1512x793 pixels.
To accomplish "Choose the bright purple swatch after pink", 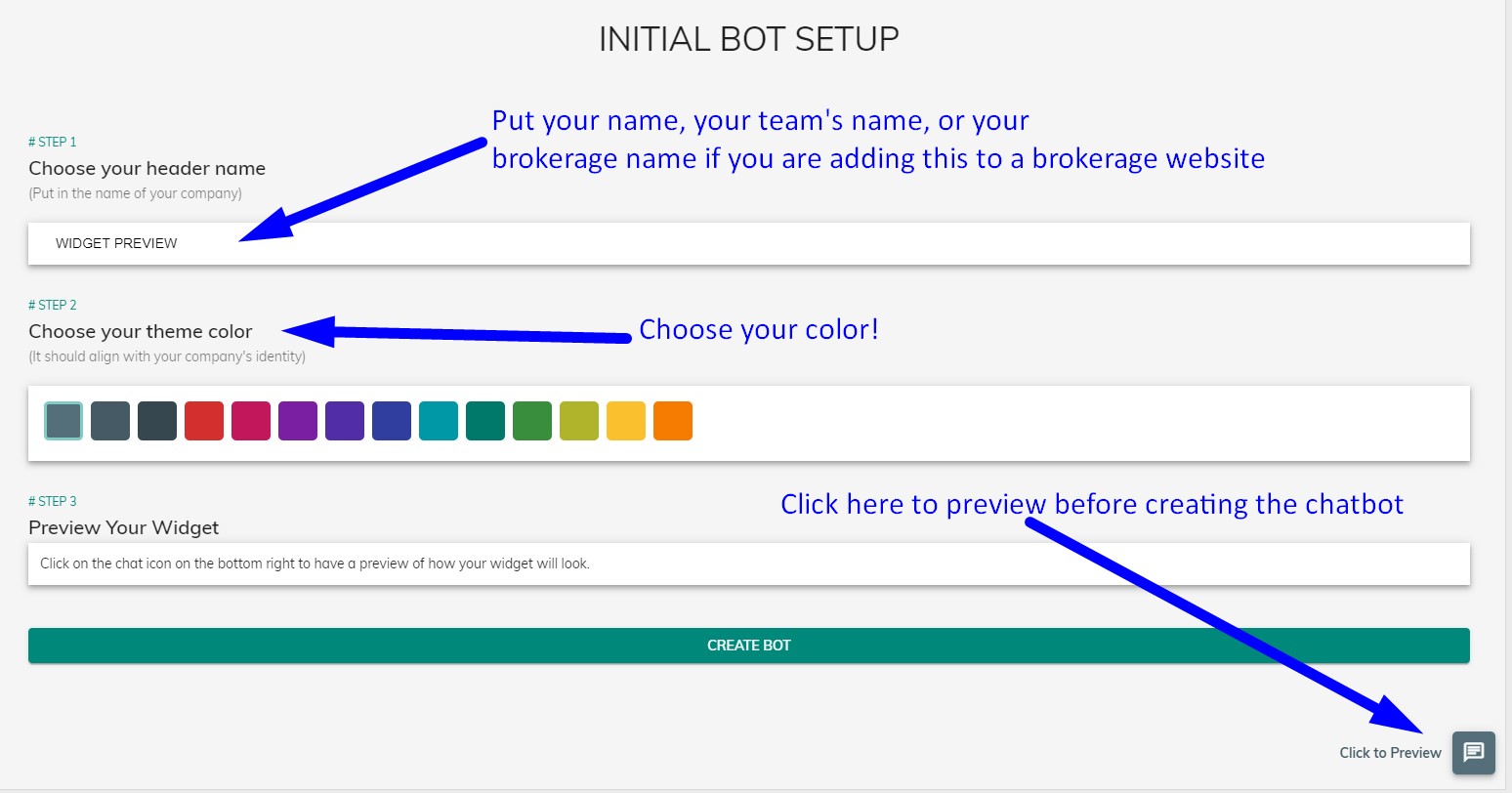I will click(x=298, y=421).
